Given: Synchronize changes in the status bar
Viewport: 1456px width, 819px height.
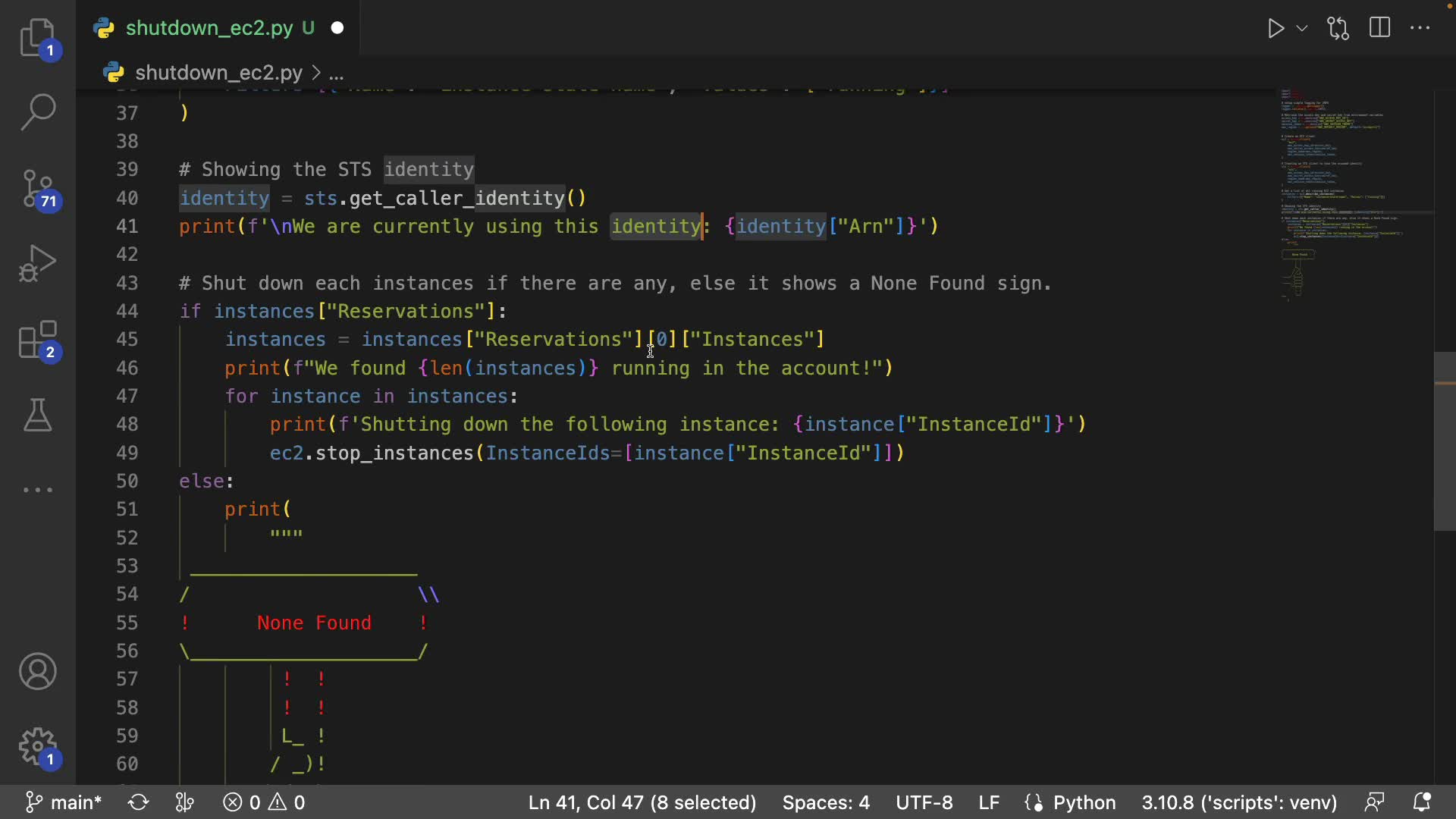Looking at the screenshot, I should click(138, 802).
